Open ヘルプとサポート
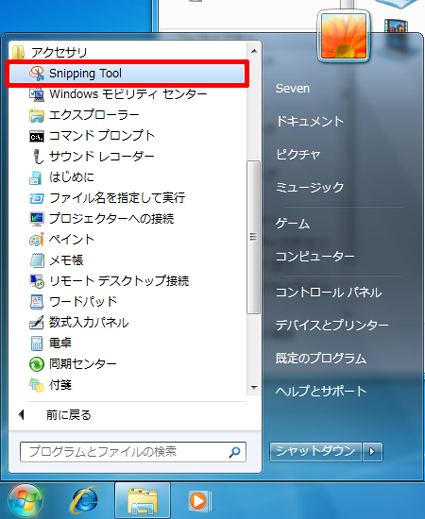The height and width of the screenshot is (519, 425). point(321,391)
